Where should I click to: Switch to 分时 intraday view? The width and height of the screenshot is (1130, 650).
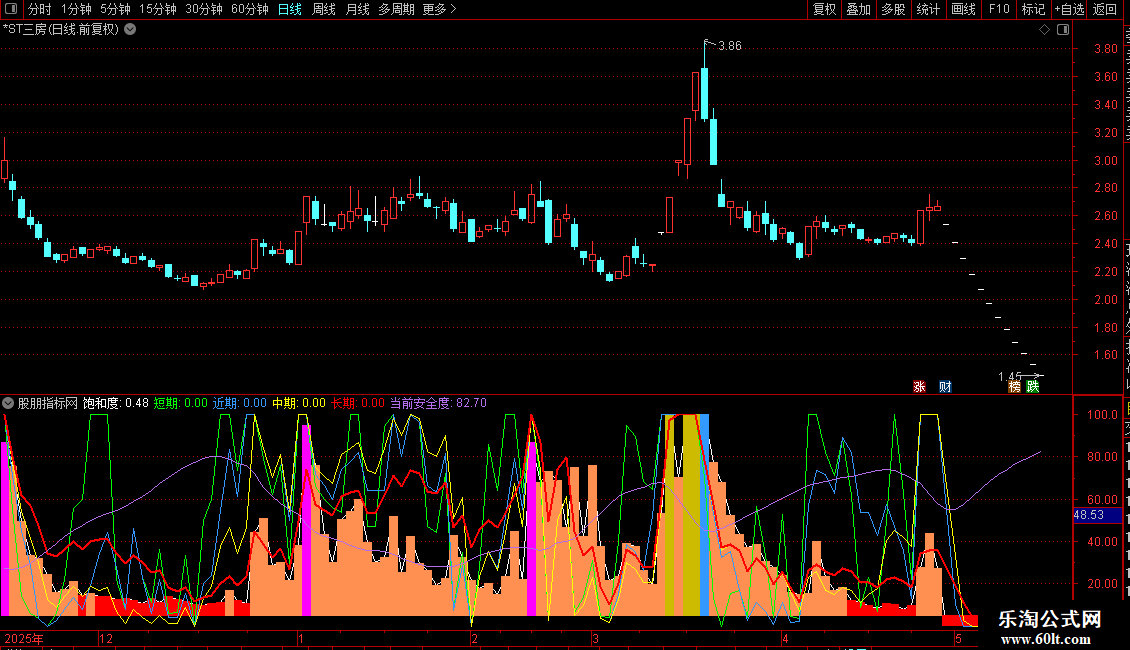(40, 9)
